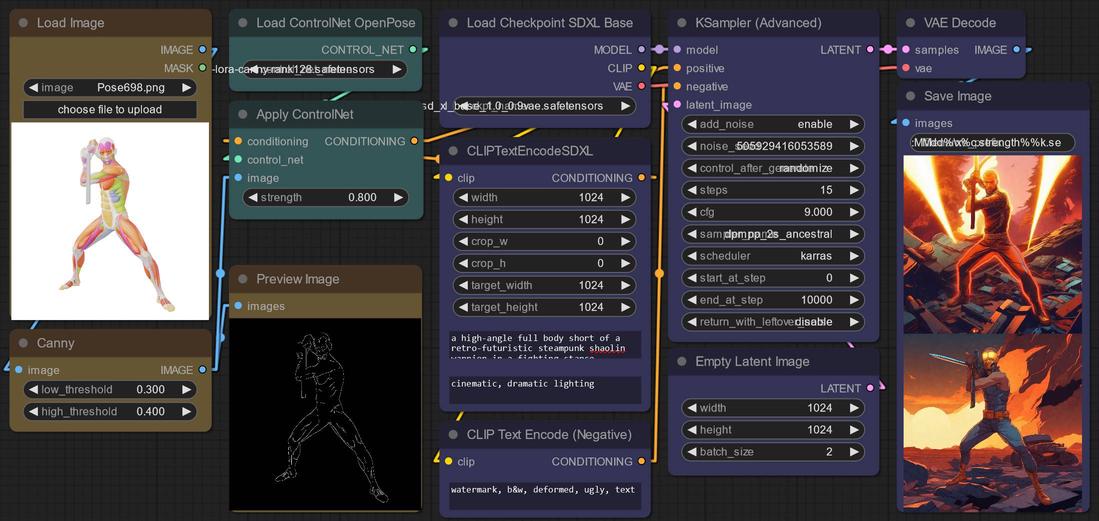The width and height of the screenshot is (1099, 521).
Task: Edit the end_at_step 10000 value field
Action: pyautogui.click(x=772, y=299)
